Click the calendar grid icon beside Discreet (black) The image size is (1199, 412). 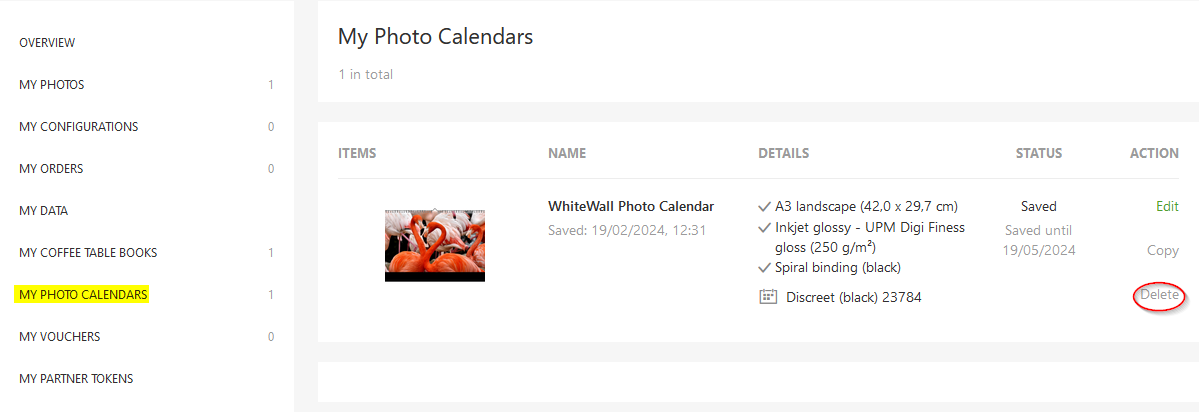pyautogui.click(x=768, y=297)
